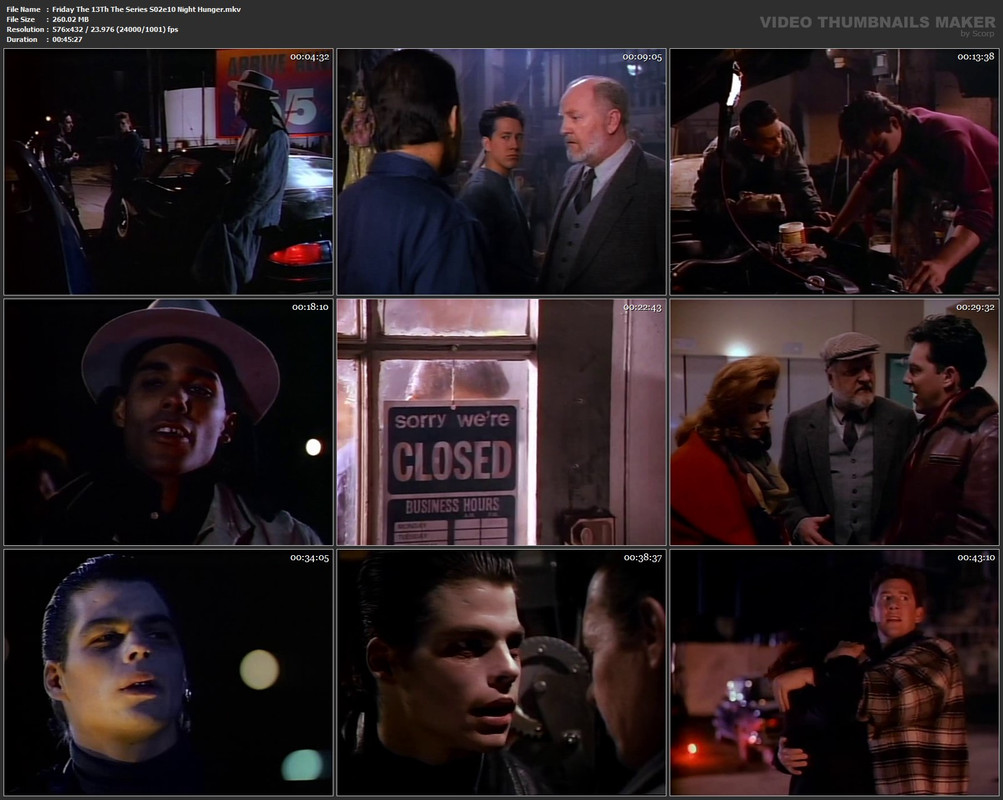The width and height of the screenshot is (1003, 800).
Task: Click the Duration label
Action: pyautogui.click(x=22, y=40)
